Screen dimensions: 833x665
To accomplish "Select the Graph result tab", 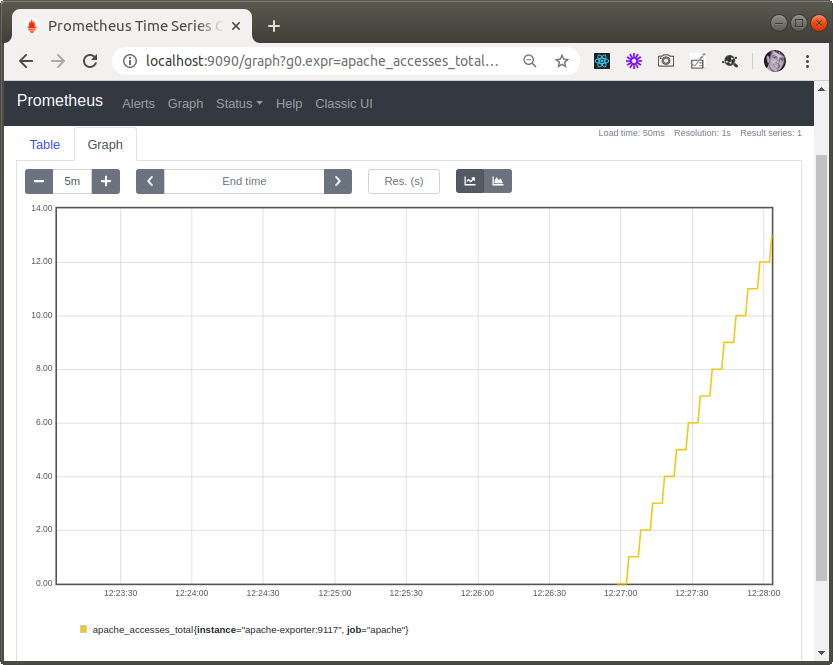I will [x=105, y=144].
